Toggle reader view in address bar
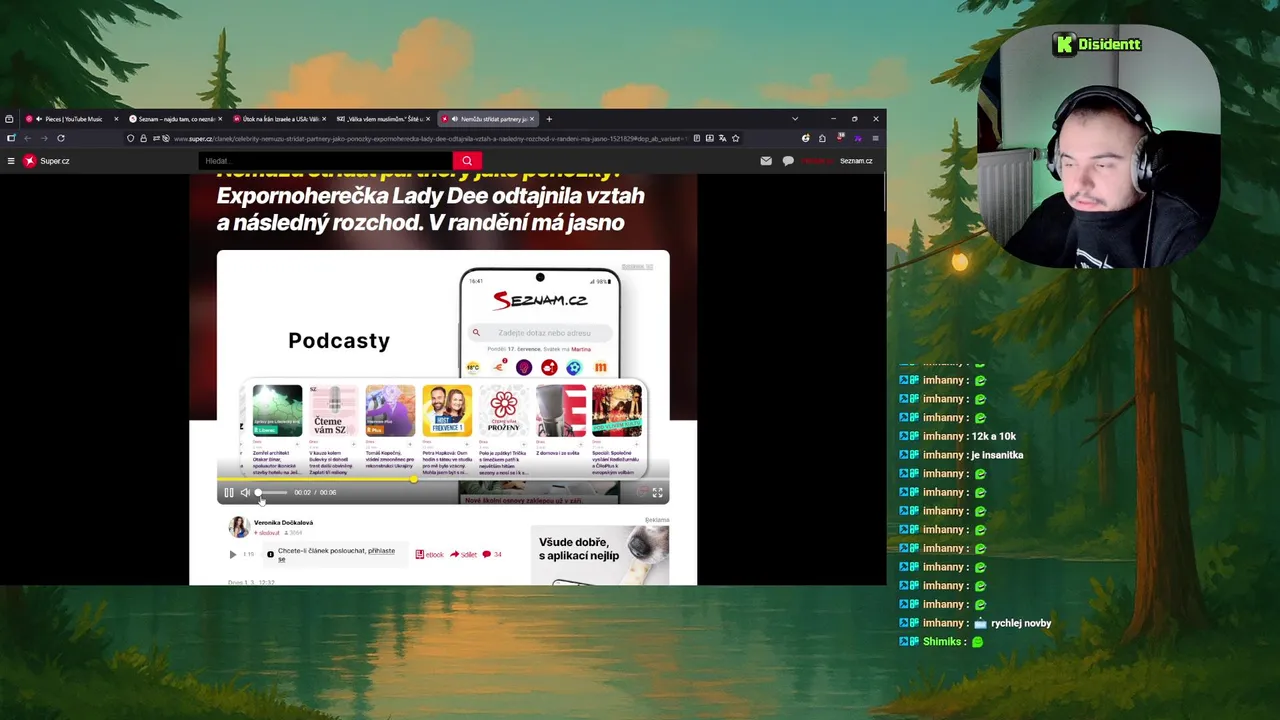The image size is (1280, 720). [x=697, y=138]
